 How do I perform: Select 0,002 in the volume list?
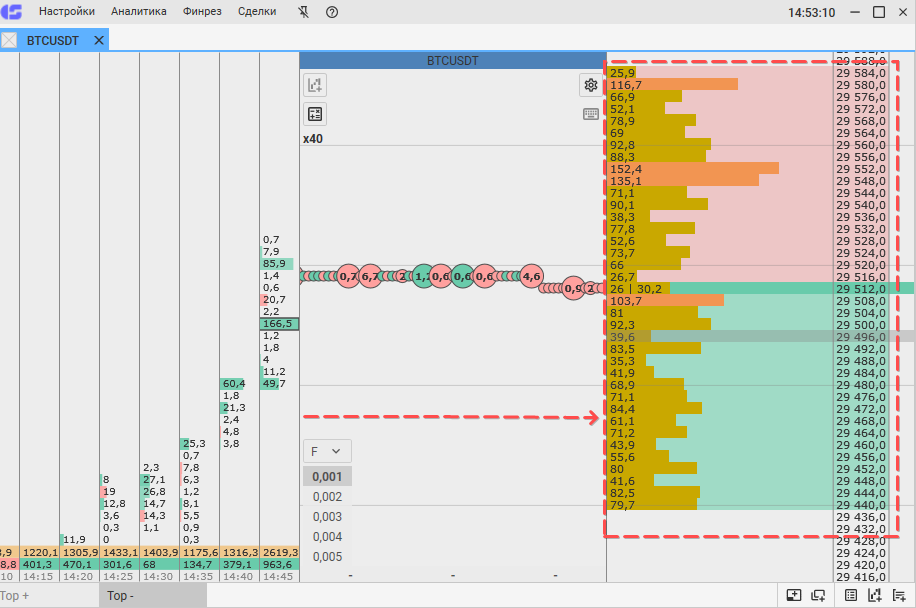click(x=327, y=497)
